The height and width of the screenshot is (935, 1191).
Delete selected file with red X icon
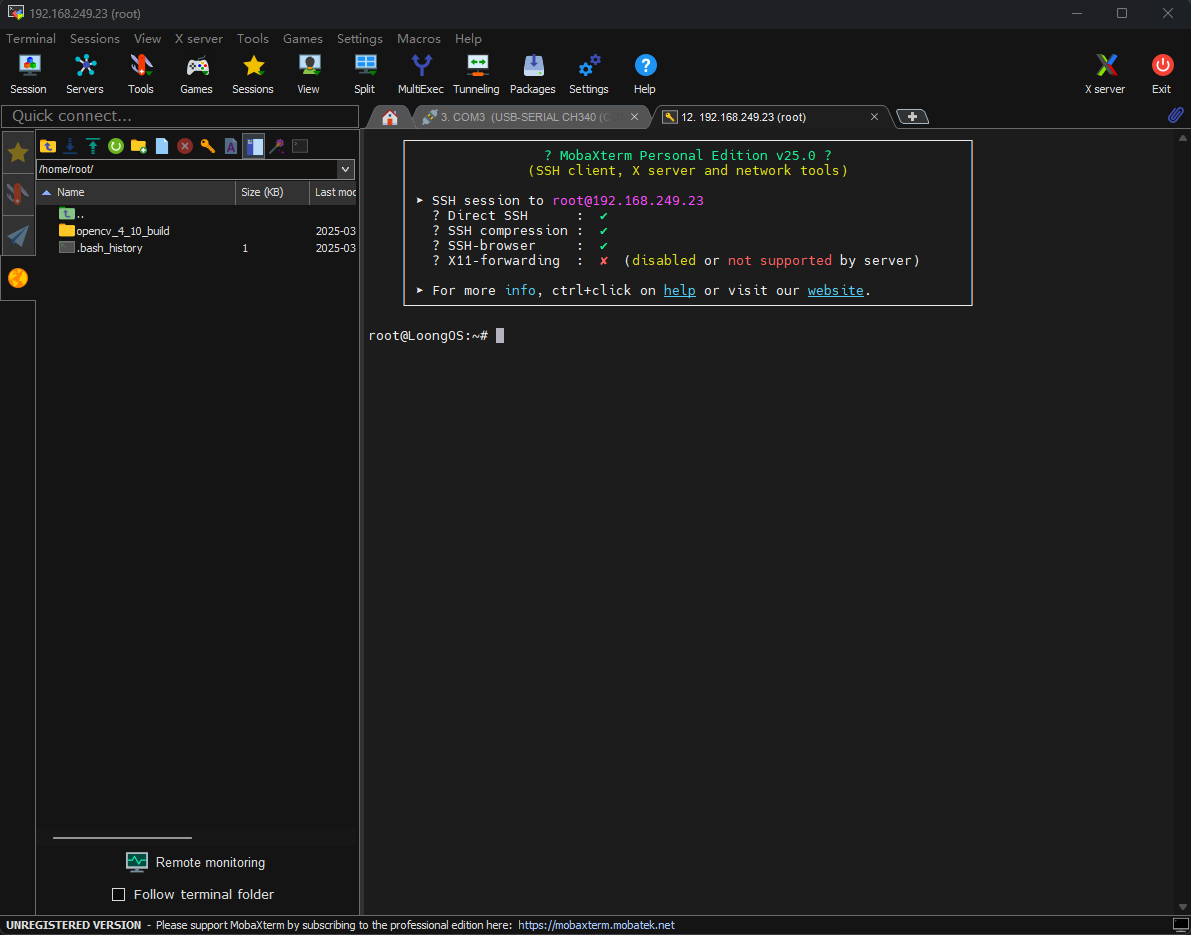(x=185, y=146)
